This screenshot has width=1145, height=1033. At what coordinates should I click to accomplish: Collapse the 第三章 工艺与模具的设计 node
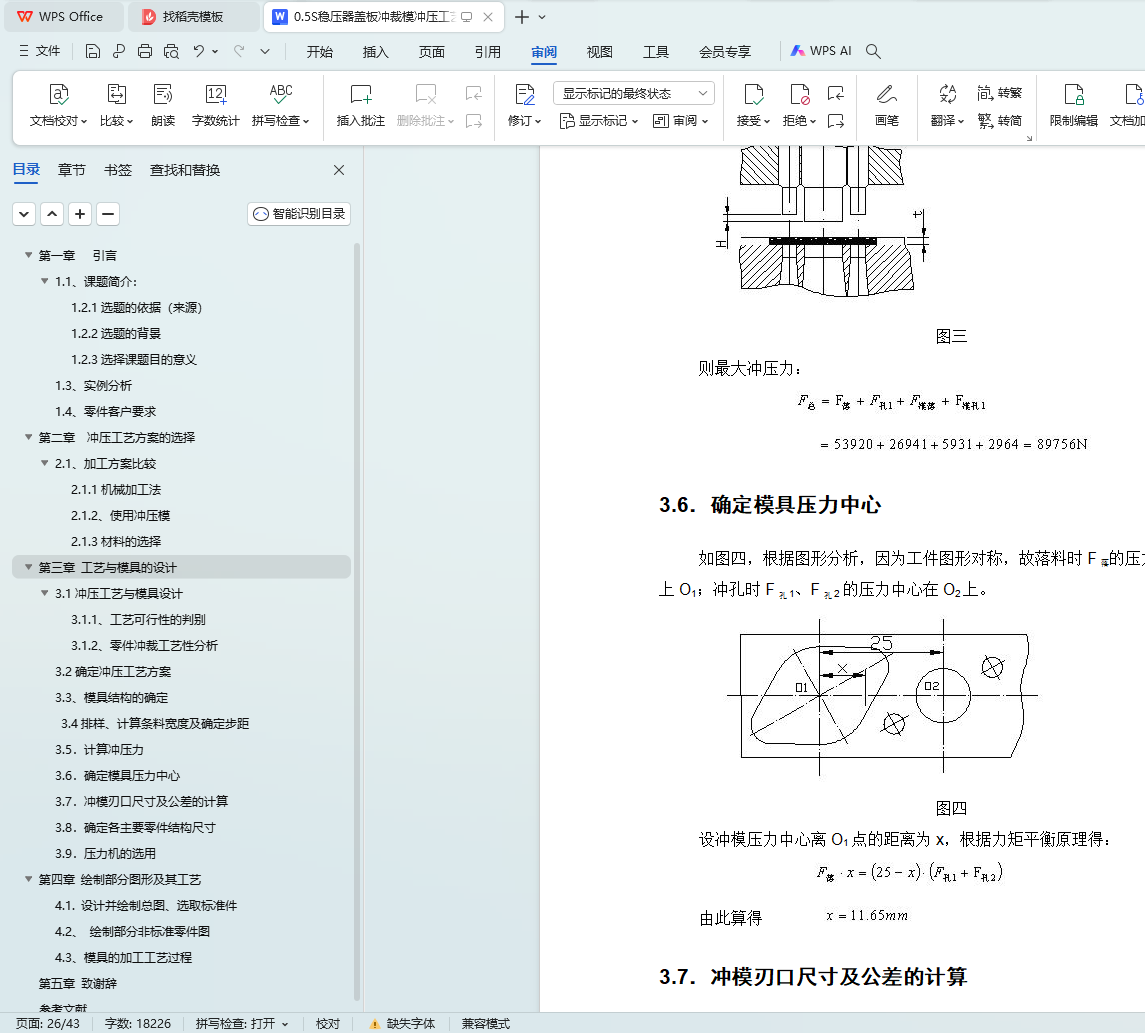28,567
